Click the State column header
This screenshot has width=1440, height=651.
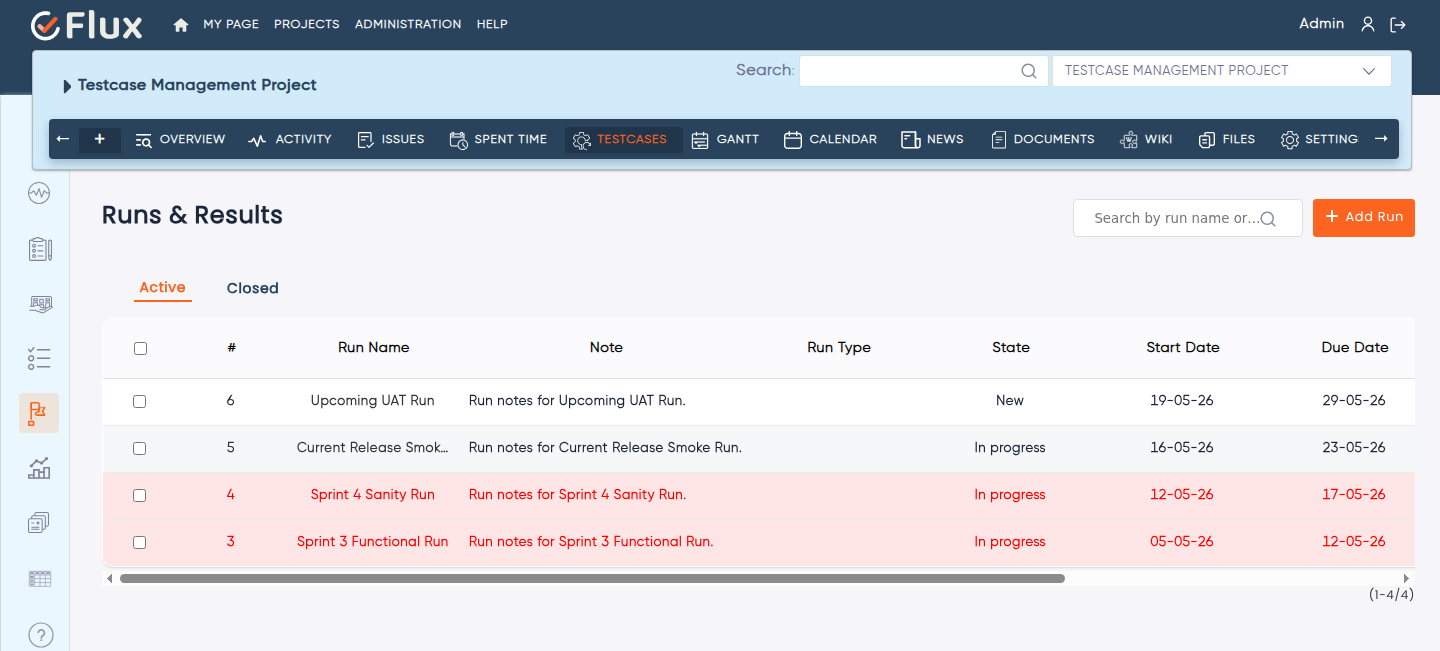(1011, 348)
